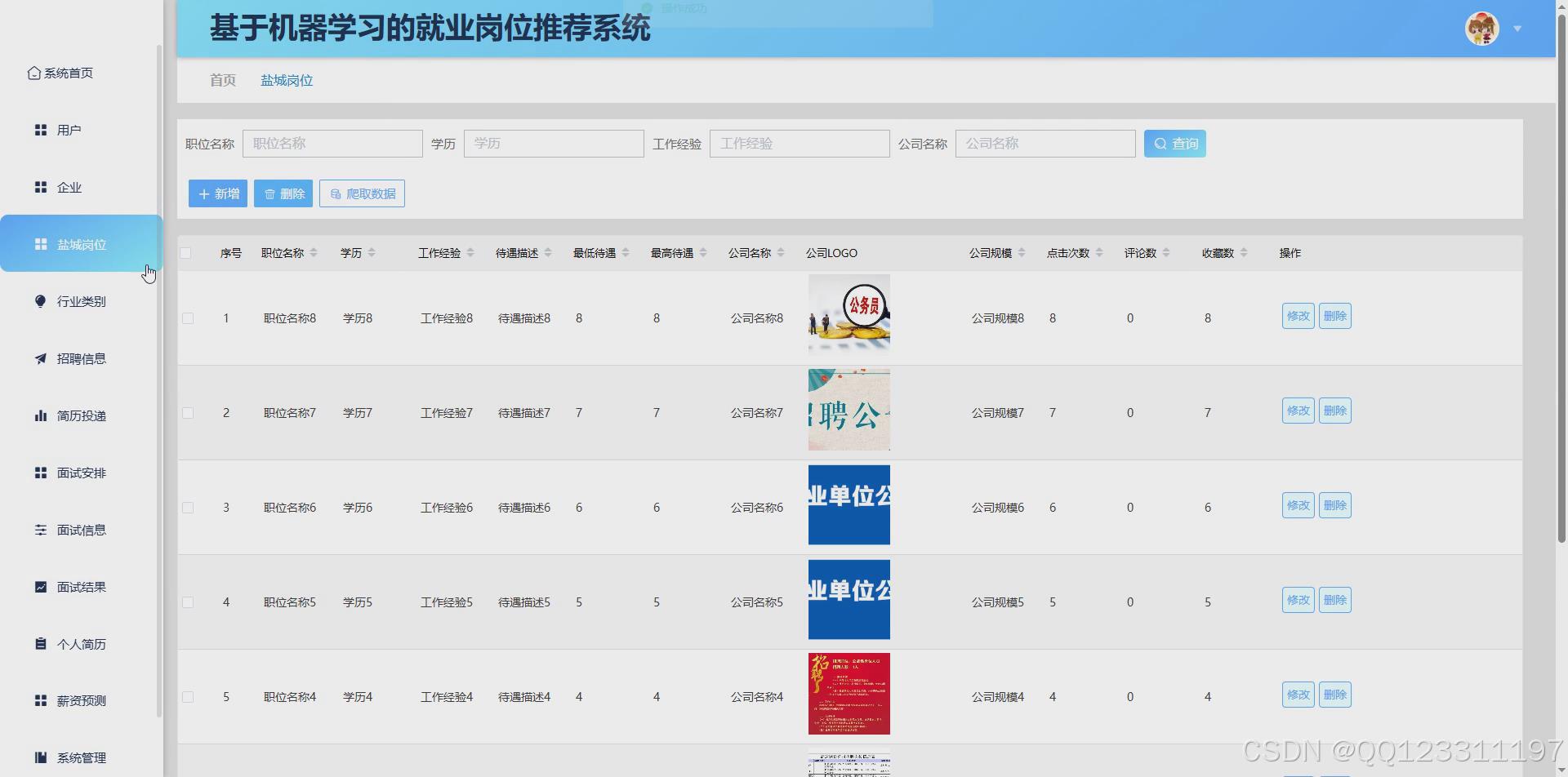Click the bulb icon next to 行业类别
1568x777 pixels.
pos(41,301)
